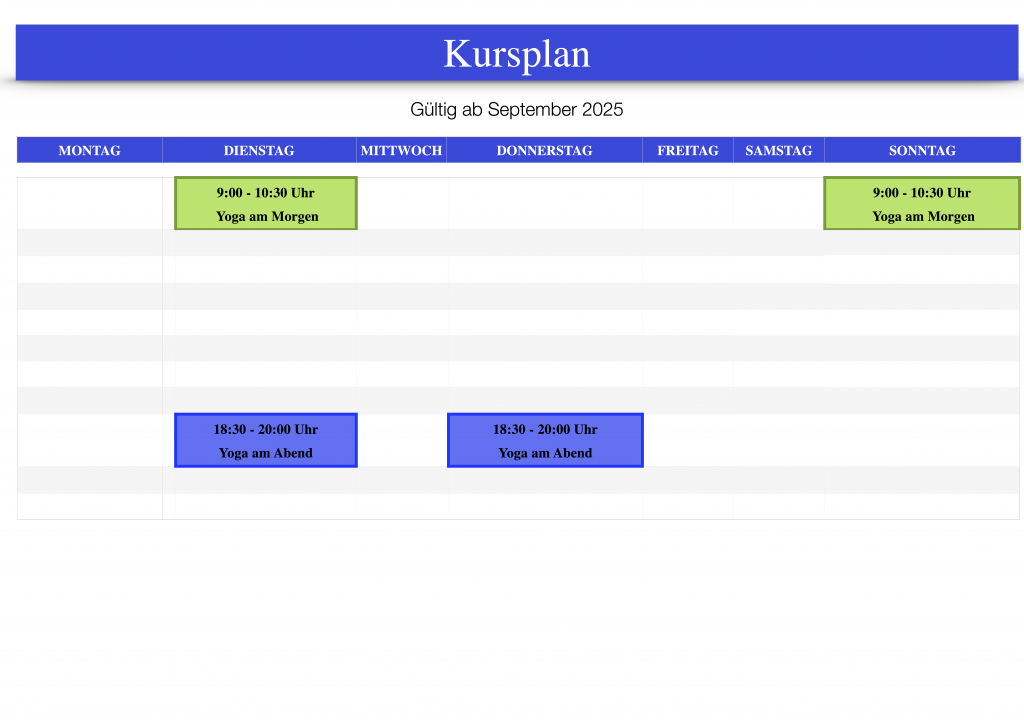Screen dimensions: 1024x724
Task: Open Tuesday's Yoga am Morgen class
Action: point(266,203)
